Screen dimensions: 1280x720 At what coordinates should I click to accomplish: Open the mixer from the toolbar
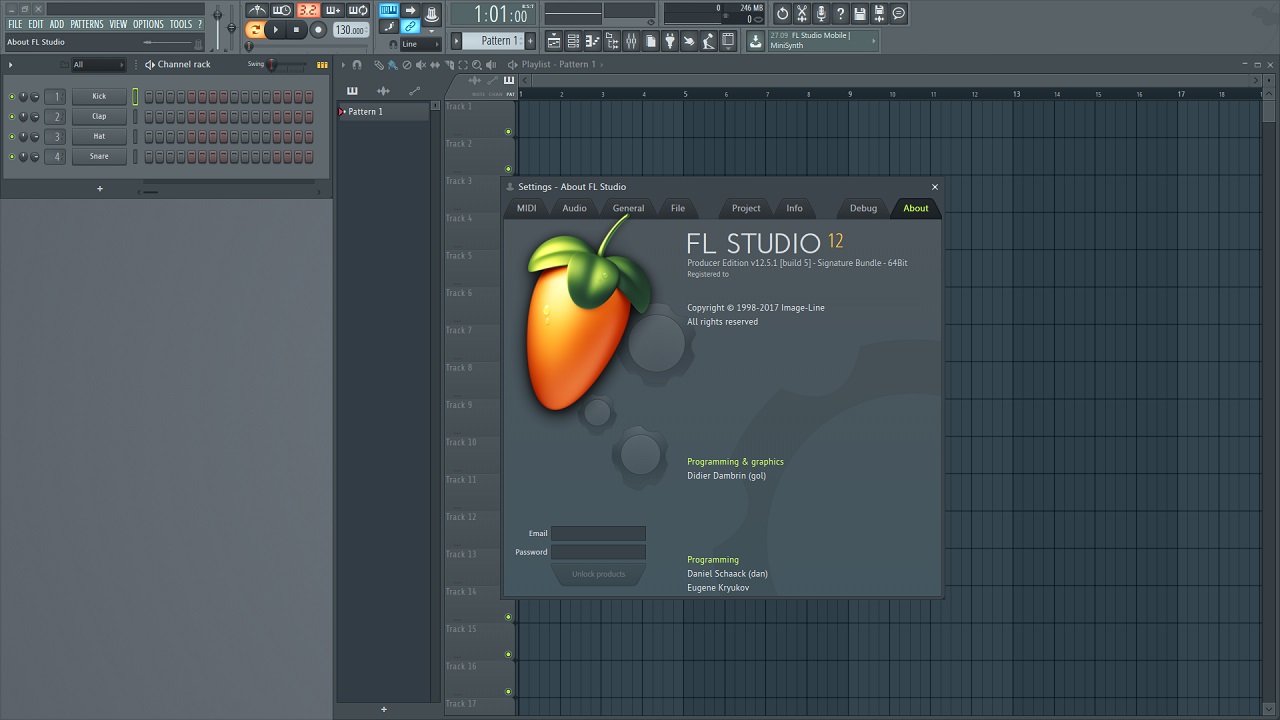pyautogui.click(x=631, y=41)
